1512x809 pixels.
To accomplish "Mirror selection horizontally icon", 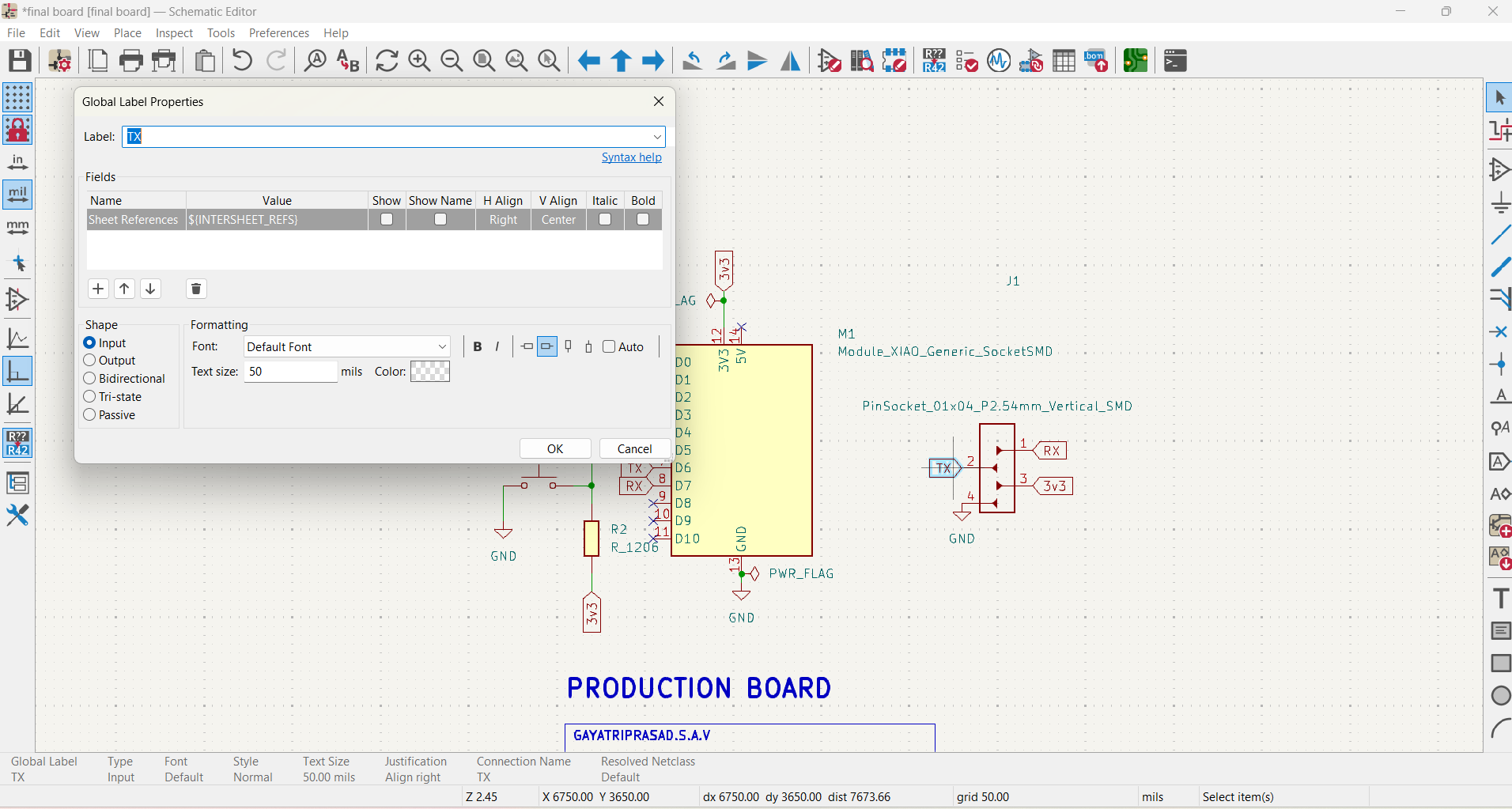I will point(791,60).
